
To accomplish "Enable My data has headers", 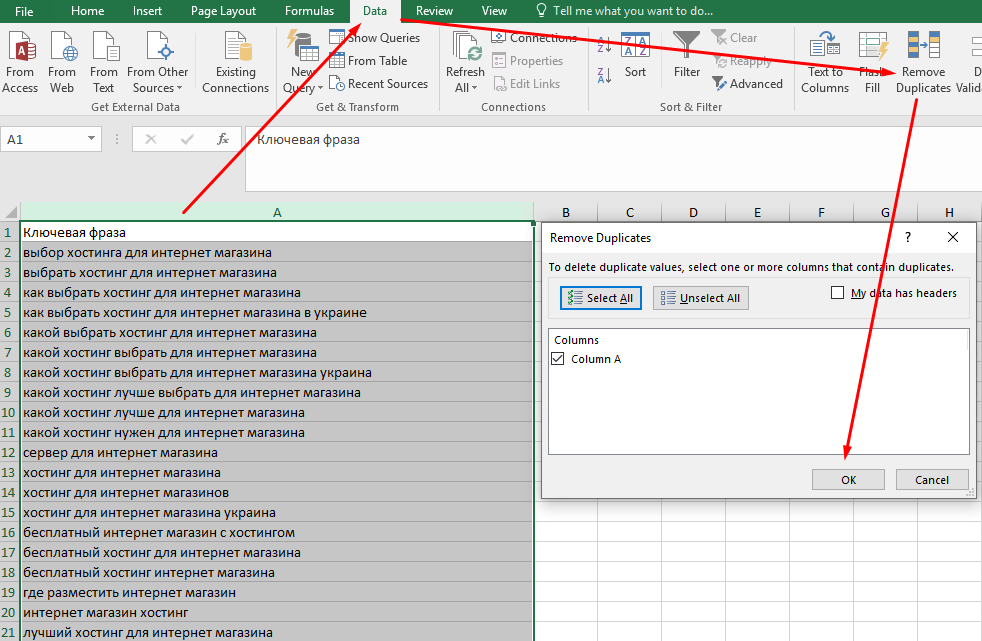I will click(x=837, y=292).
